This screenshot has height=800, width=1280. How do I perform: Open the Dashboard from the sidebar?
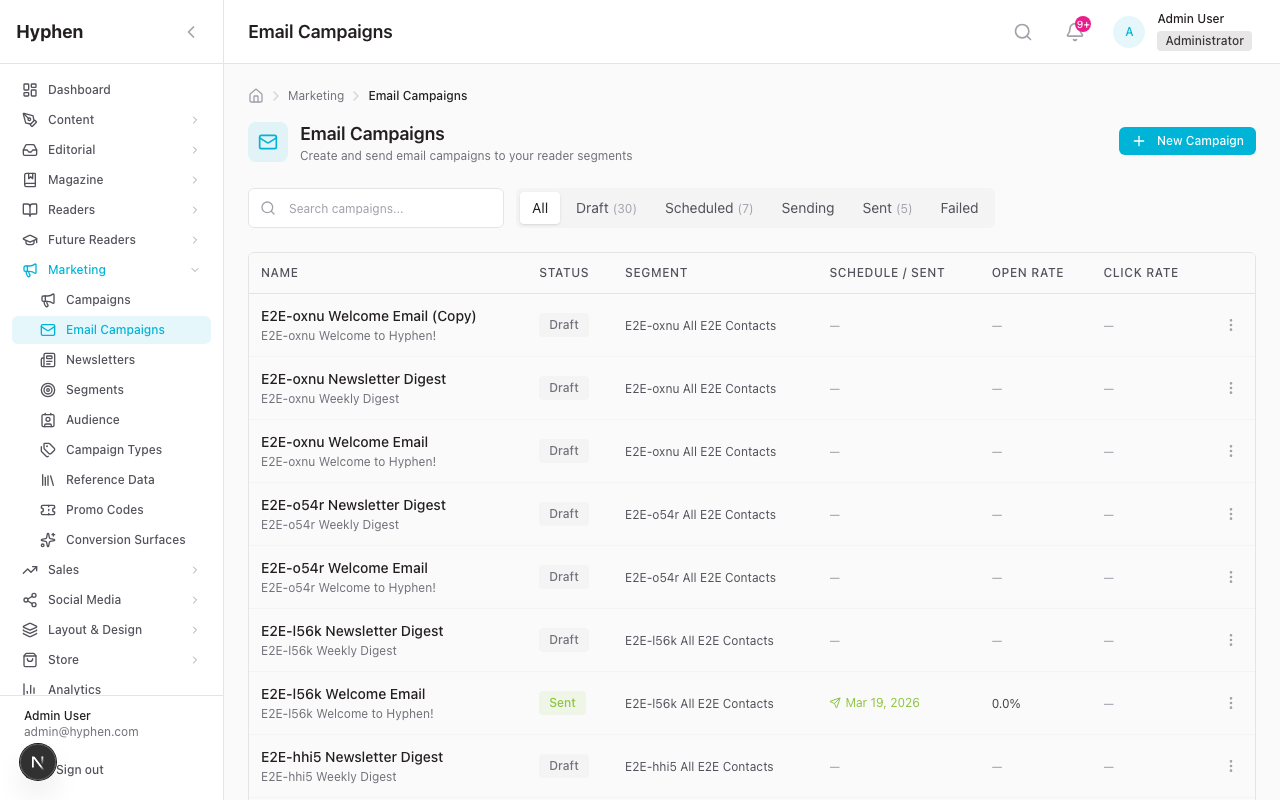click(78, 89)
